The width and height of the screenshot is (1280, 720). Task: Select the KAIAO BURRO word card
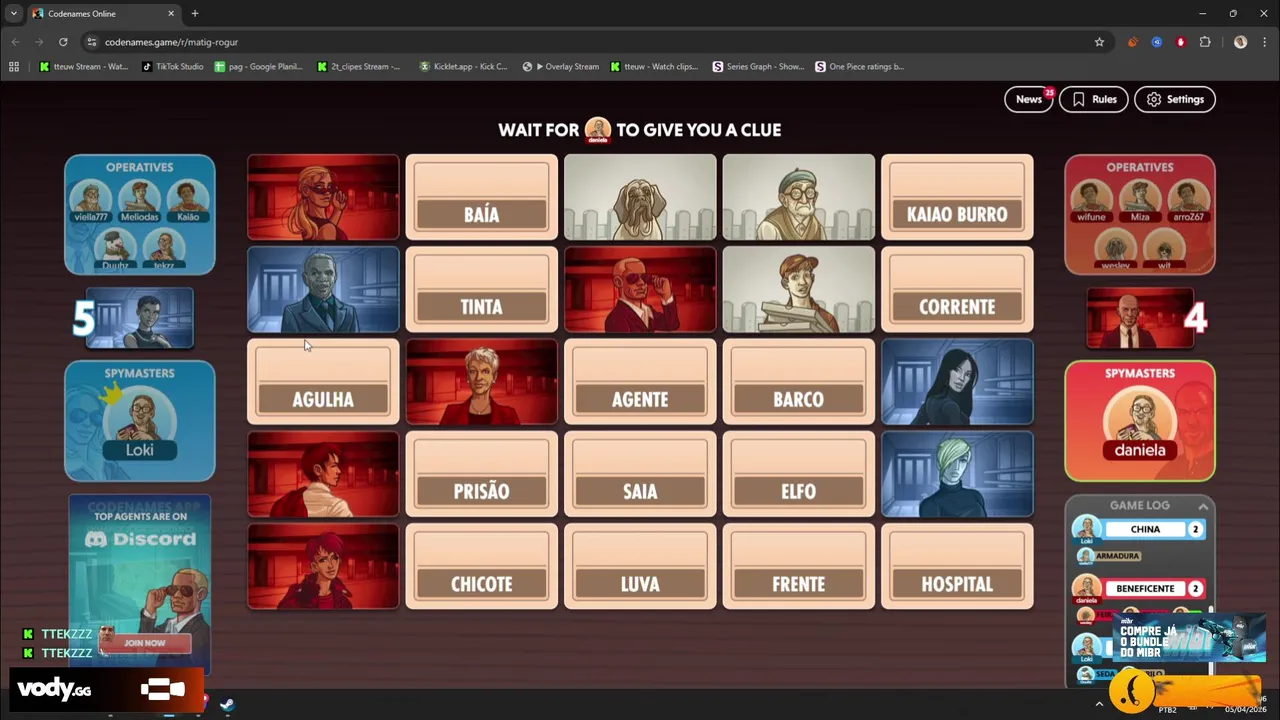[x=957, y=197]
